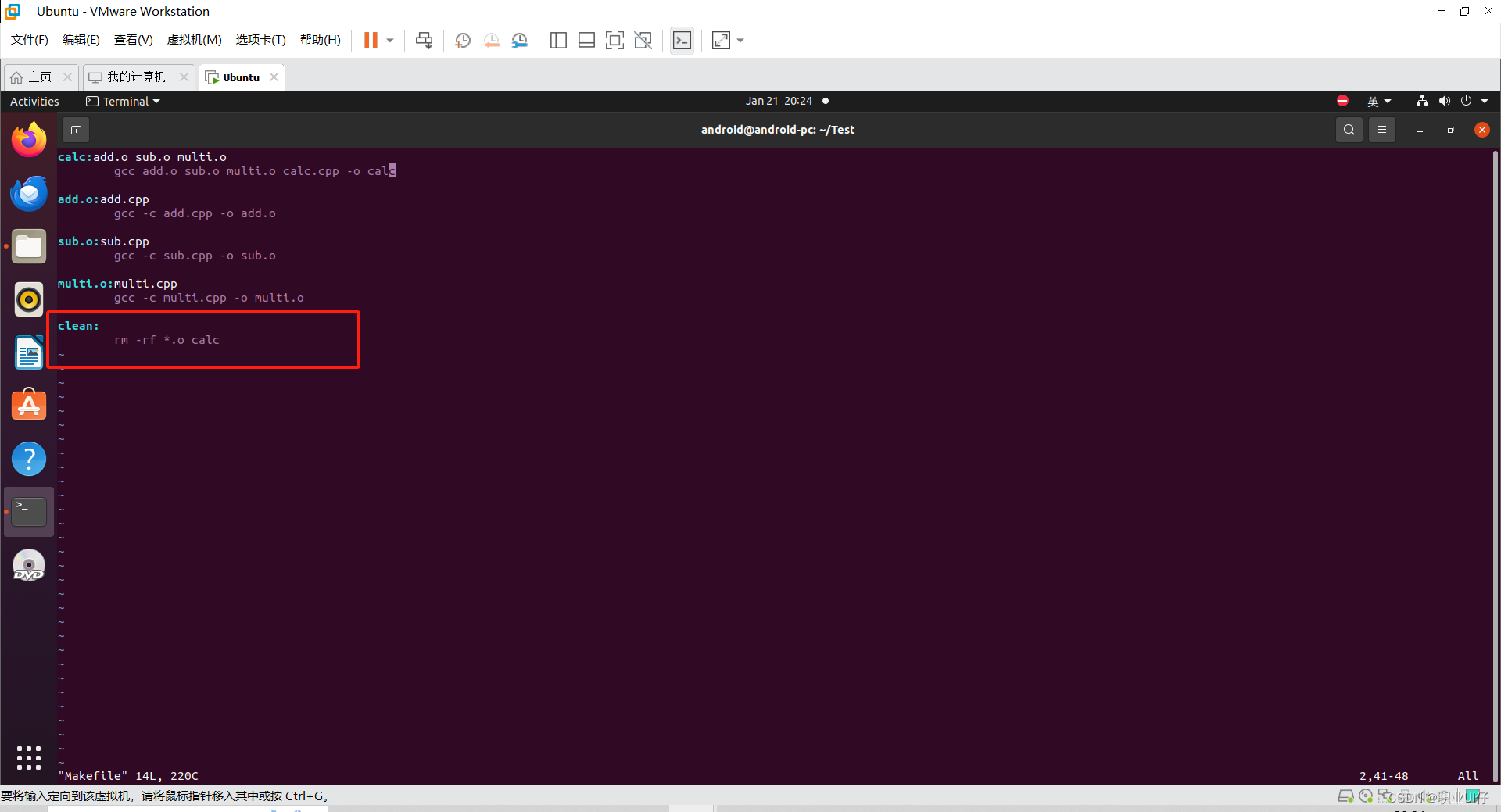
Task: Click the 'gcc -c multi.cpp -o multi.o' line
Action: (209, 298)
